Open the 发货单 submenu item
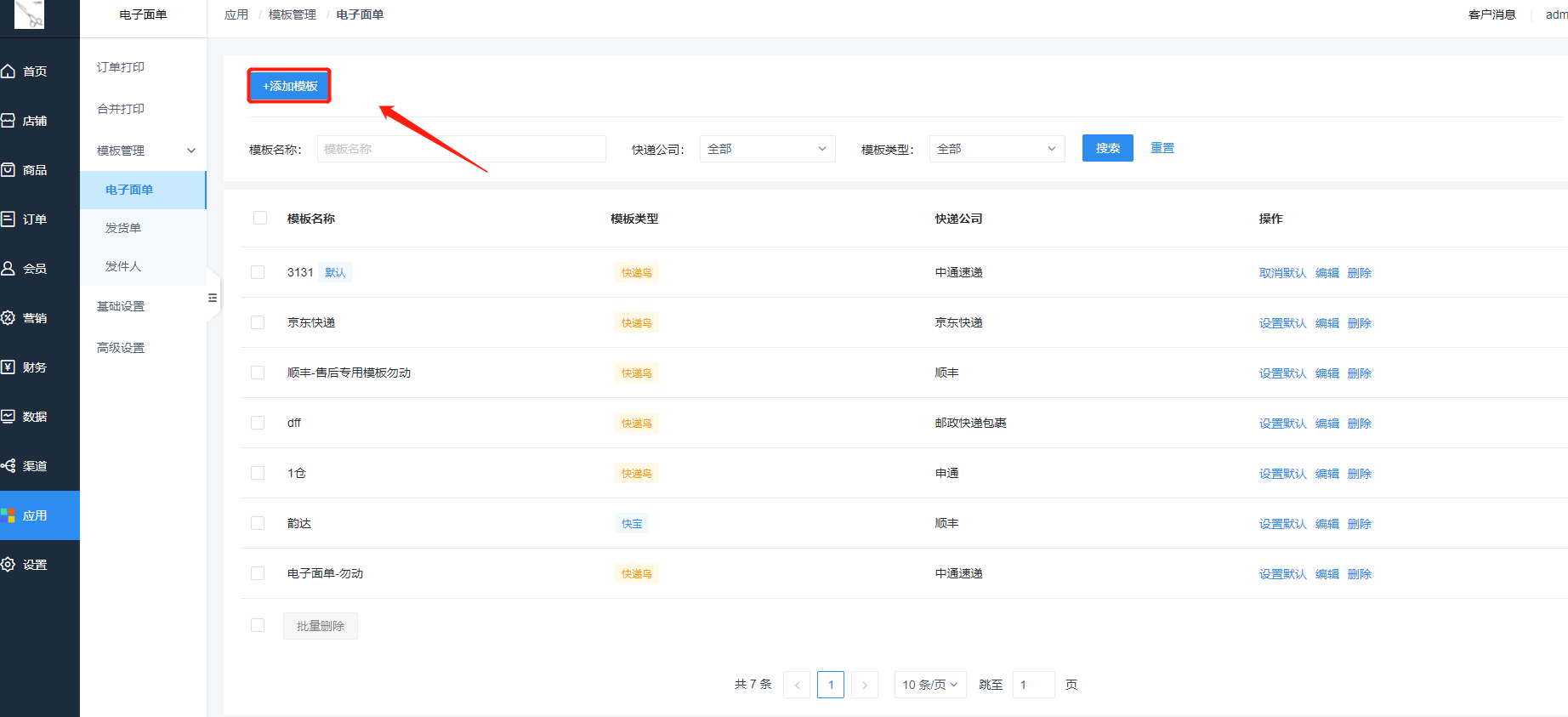This screenshot has height=717, width=1568. [123, 228]
